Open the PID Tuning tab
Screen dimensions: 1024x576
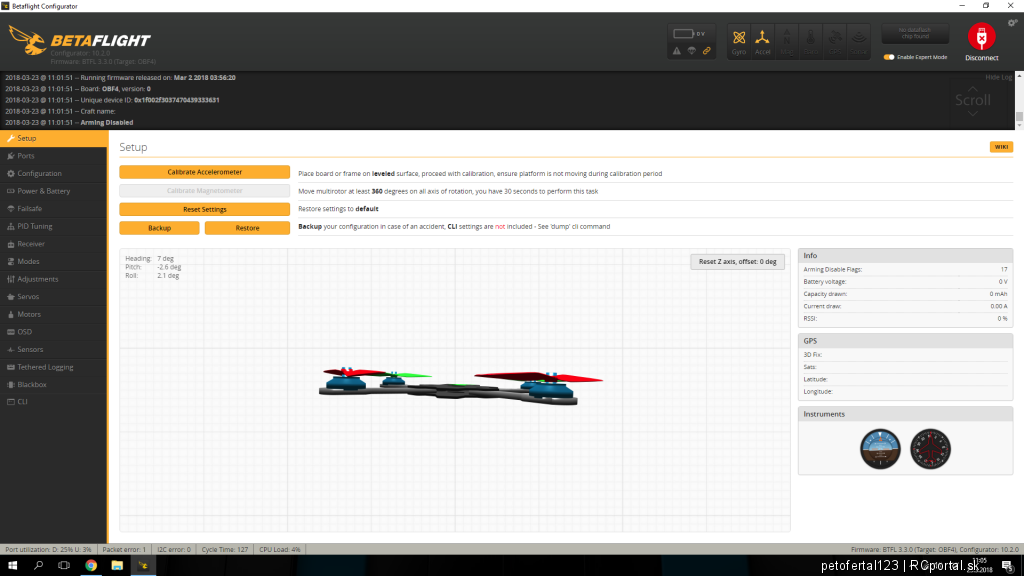click(54, 227)
